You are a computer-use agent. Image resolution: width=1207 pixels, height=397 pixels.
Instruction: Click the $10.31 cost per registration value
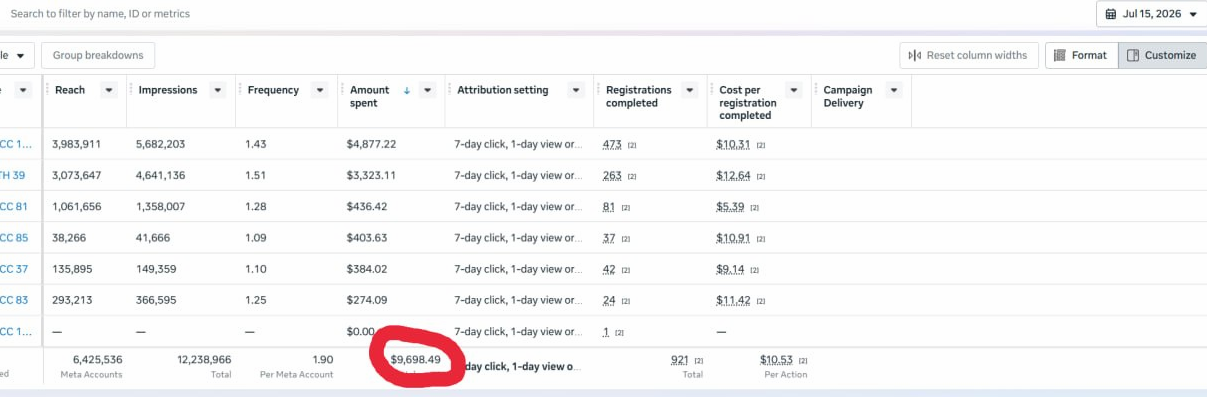(x=733, y=144)
